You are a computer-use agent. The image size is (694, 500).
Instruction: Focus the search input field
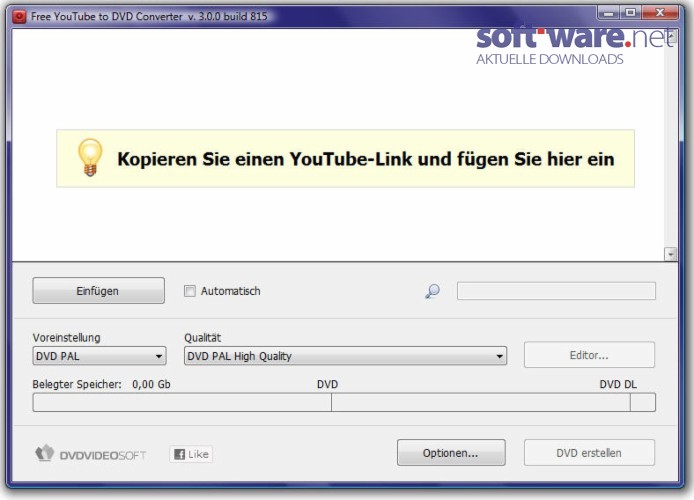[x=556, y=291]
